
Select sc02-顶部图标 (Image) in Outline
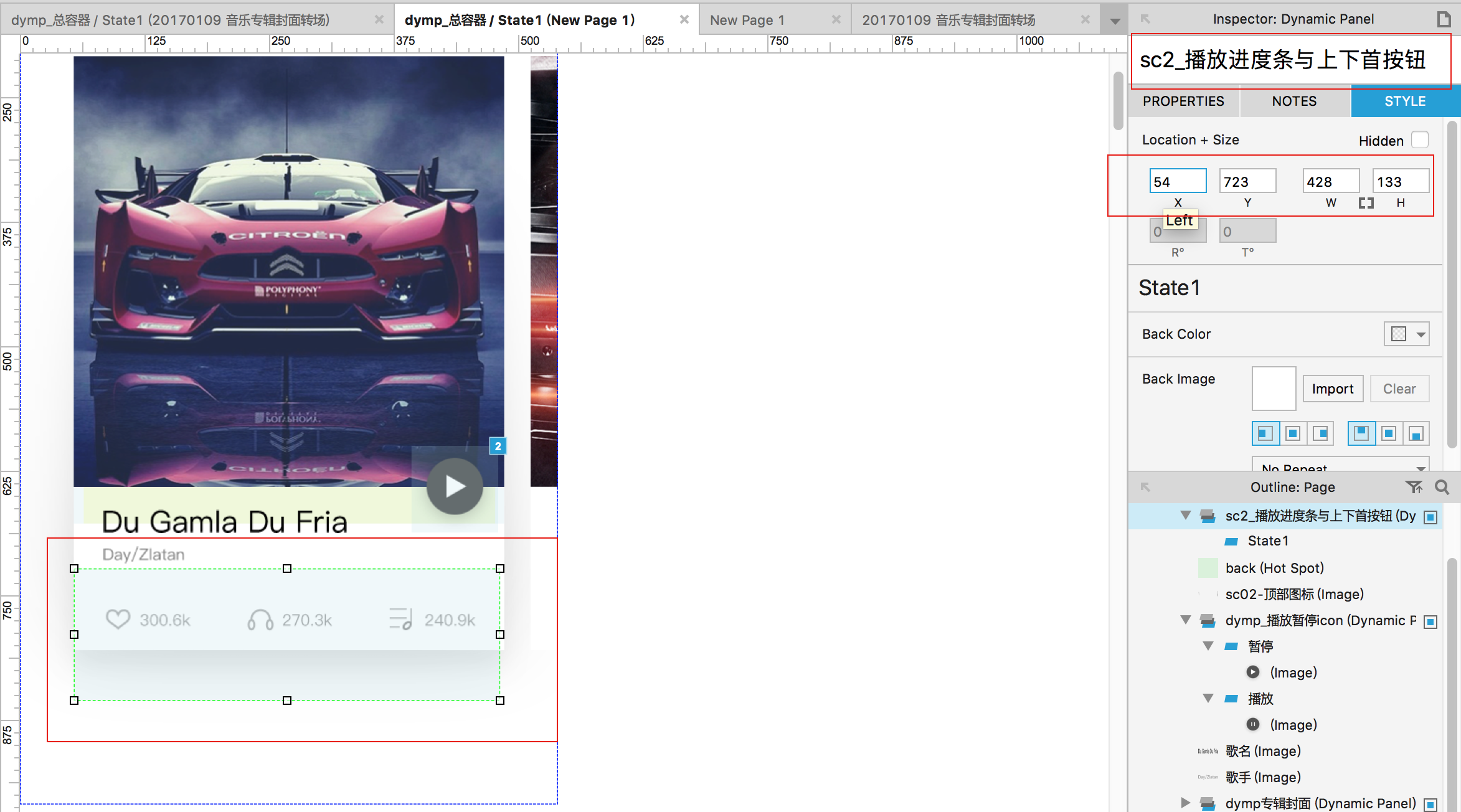coord(1294,594)
